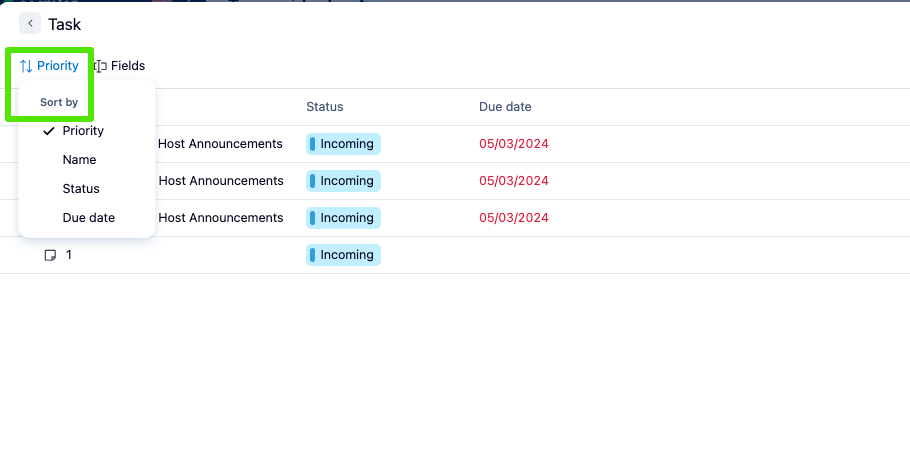910x461 pixels.
Task: Open the task named 1
Action: coord(69,255)
